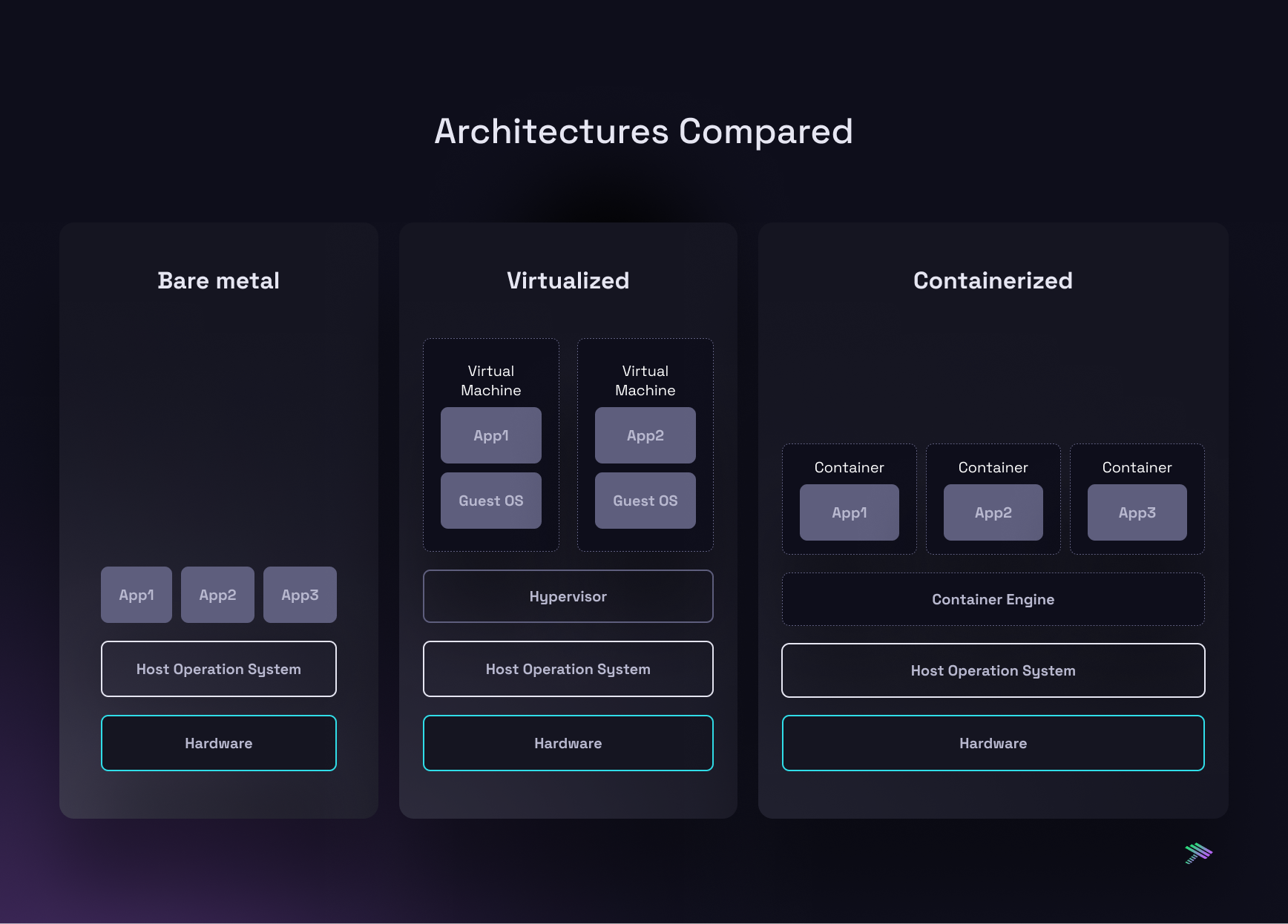1288x924 pixels.
Task: Click App1 box in Bare metal column
Action: point(137,595)
